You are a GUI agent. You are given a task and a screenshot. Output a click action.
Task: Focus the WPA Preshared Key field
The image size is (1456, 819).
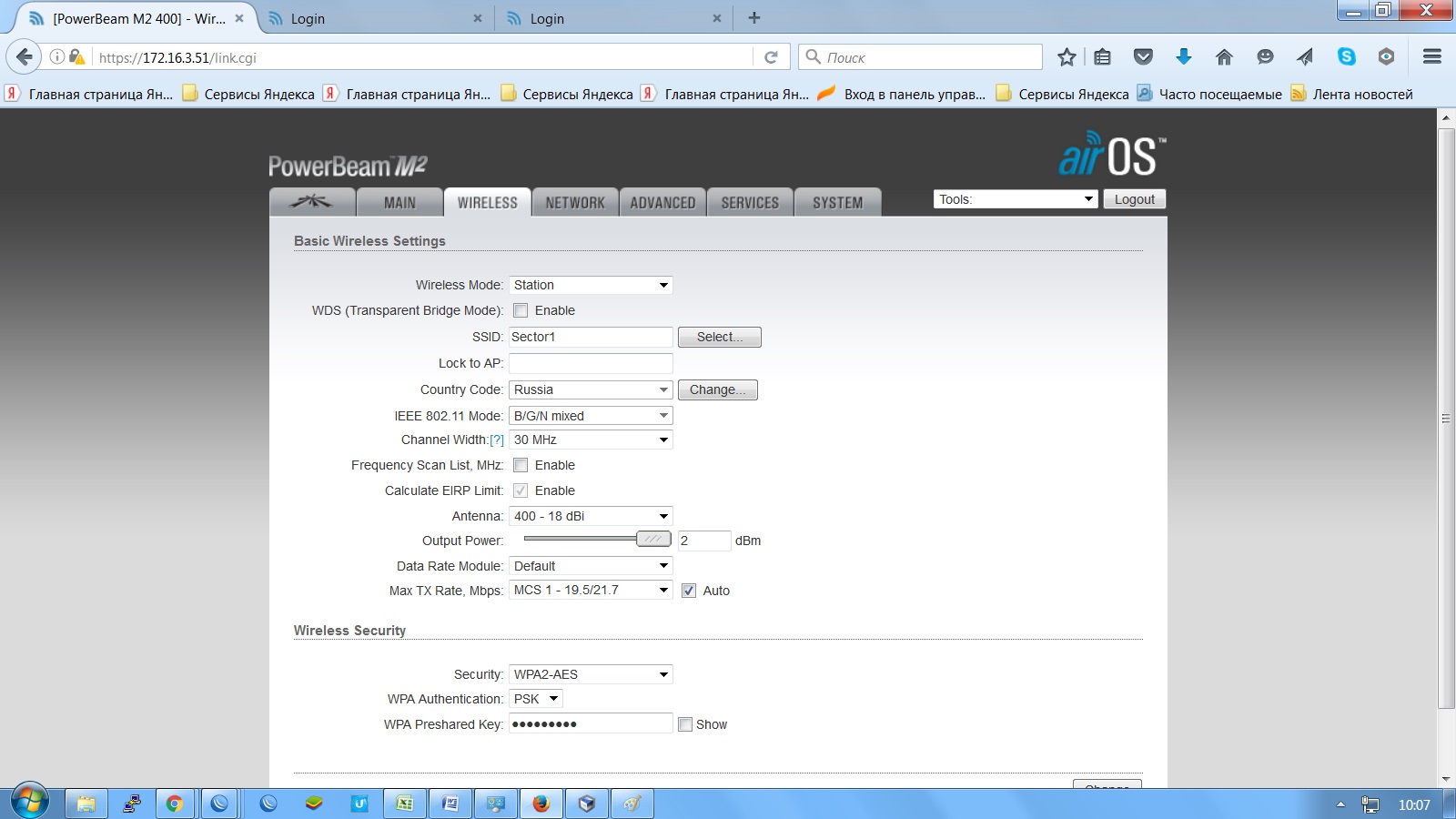tap(591, 724)
